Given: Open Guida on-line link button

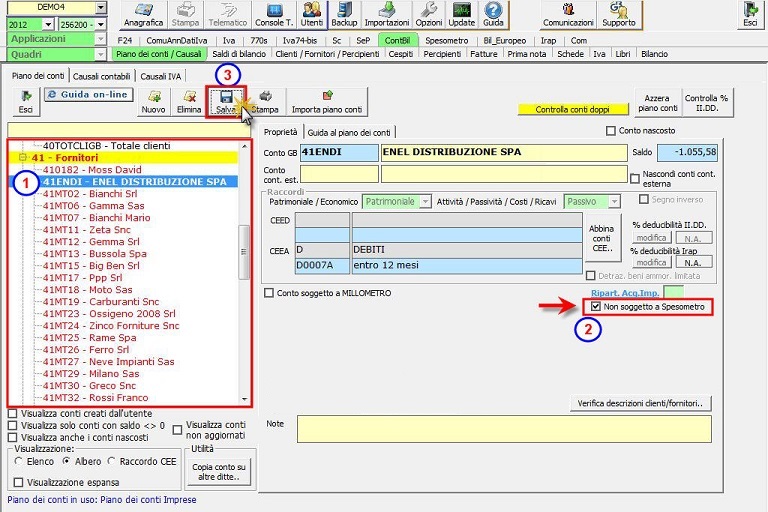Looking at the screenshot, I should [89, 95].
